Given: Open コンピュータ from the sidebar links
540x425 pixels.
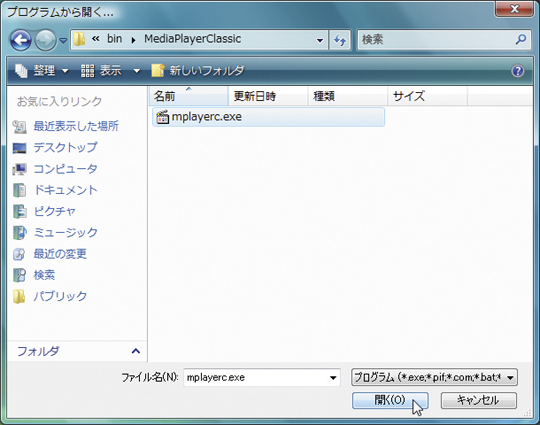Looking at the screenshot, I should click(x=55, y=169).
